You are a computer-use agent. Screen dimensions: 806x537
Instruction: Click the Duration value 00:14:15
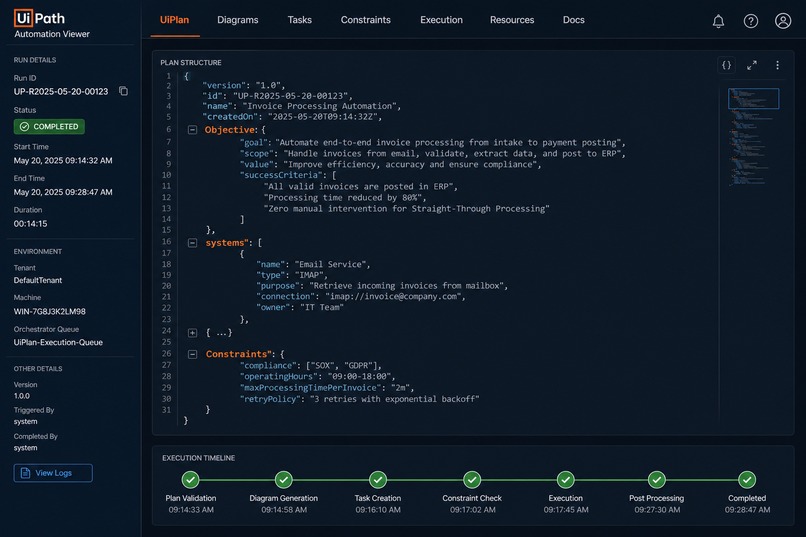tap(30, 224)
